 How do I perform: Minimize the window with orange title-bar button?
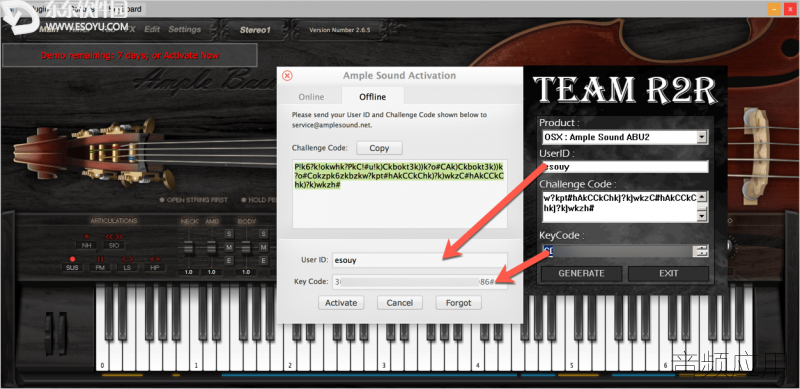pos(775,9)
